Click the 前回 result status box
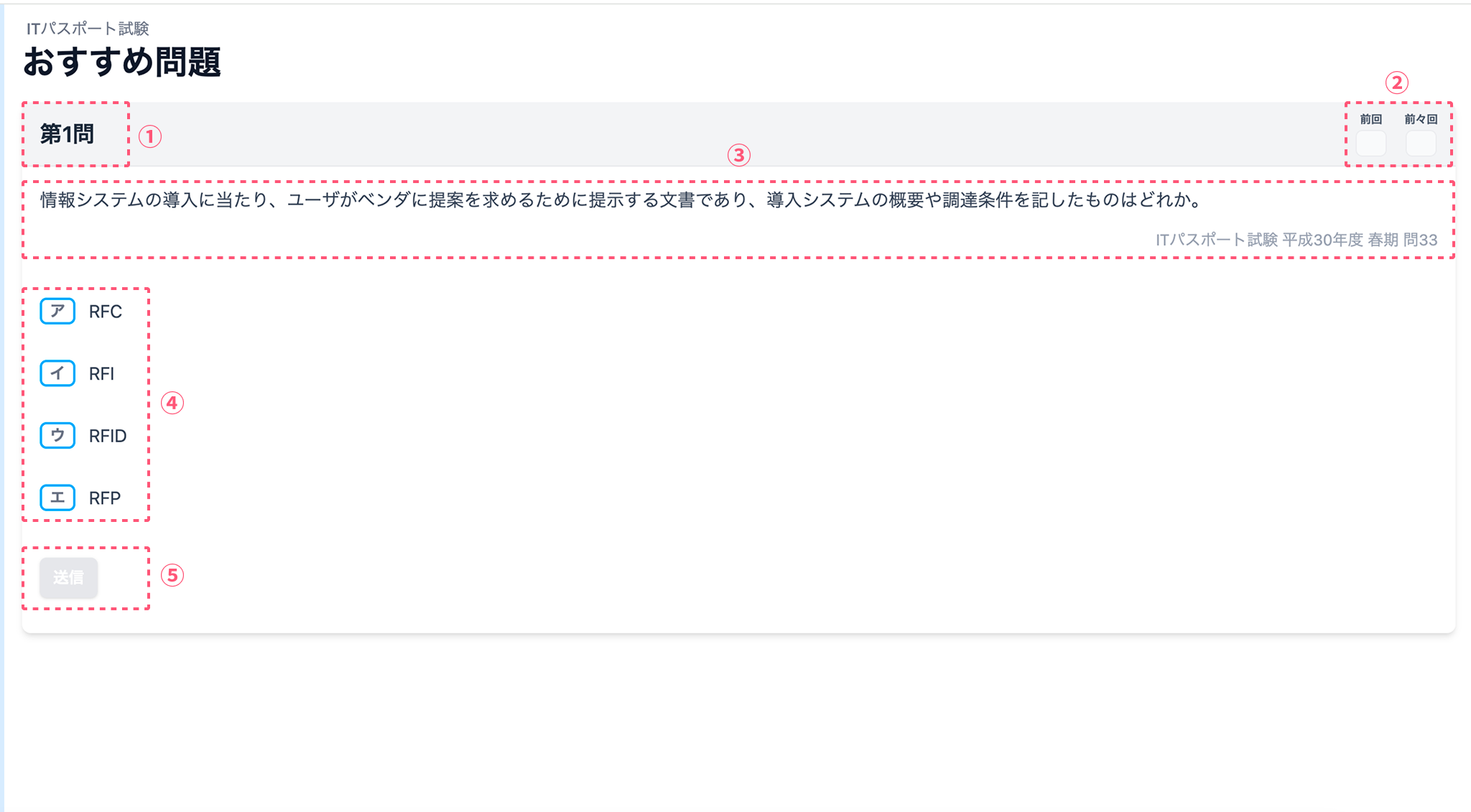Image resolution: width=1471 pixels, height=812 pixels. [x=1370, y=143]
